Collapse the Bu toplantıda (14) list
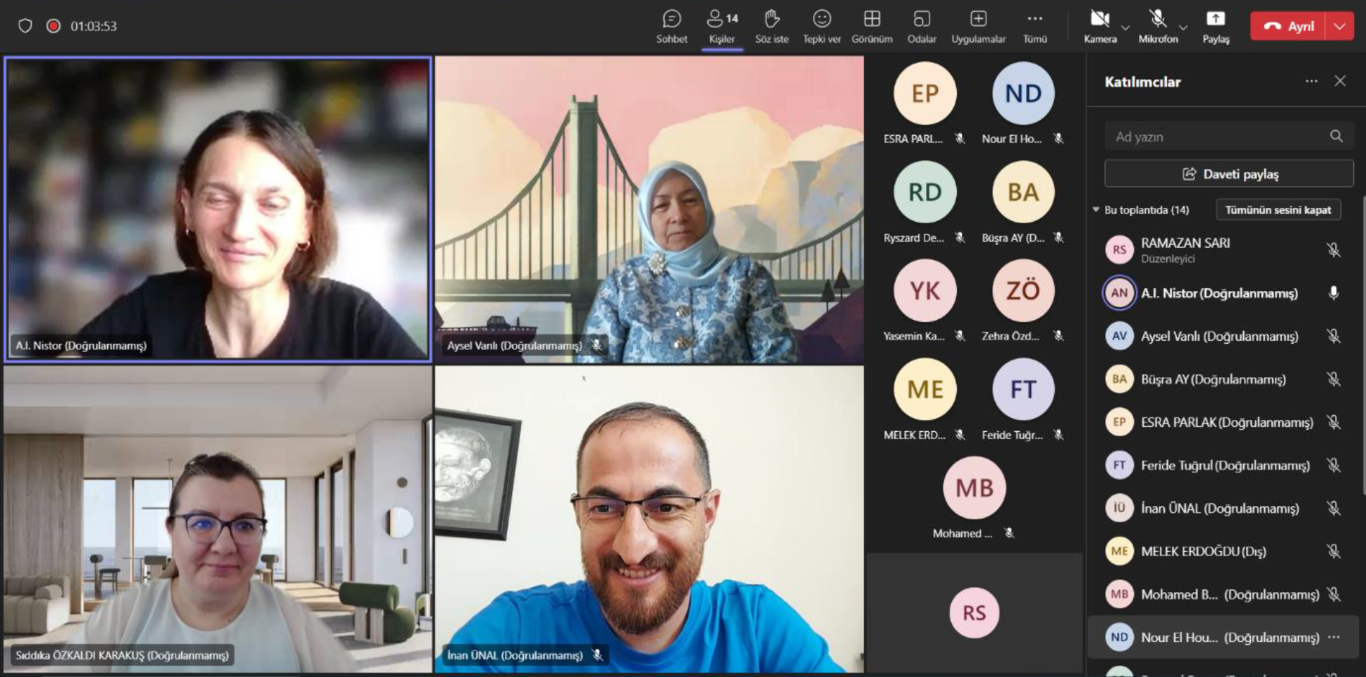This screenshot has height=677, width=1366. point(1096,210)
